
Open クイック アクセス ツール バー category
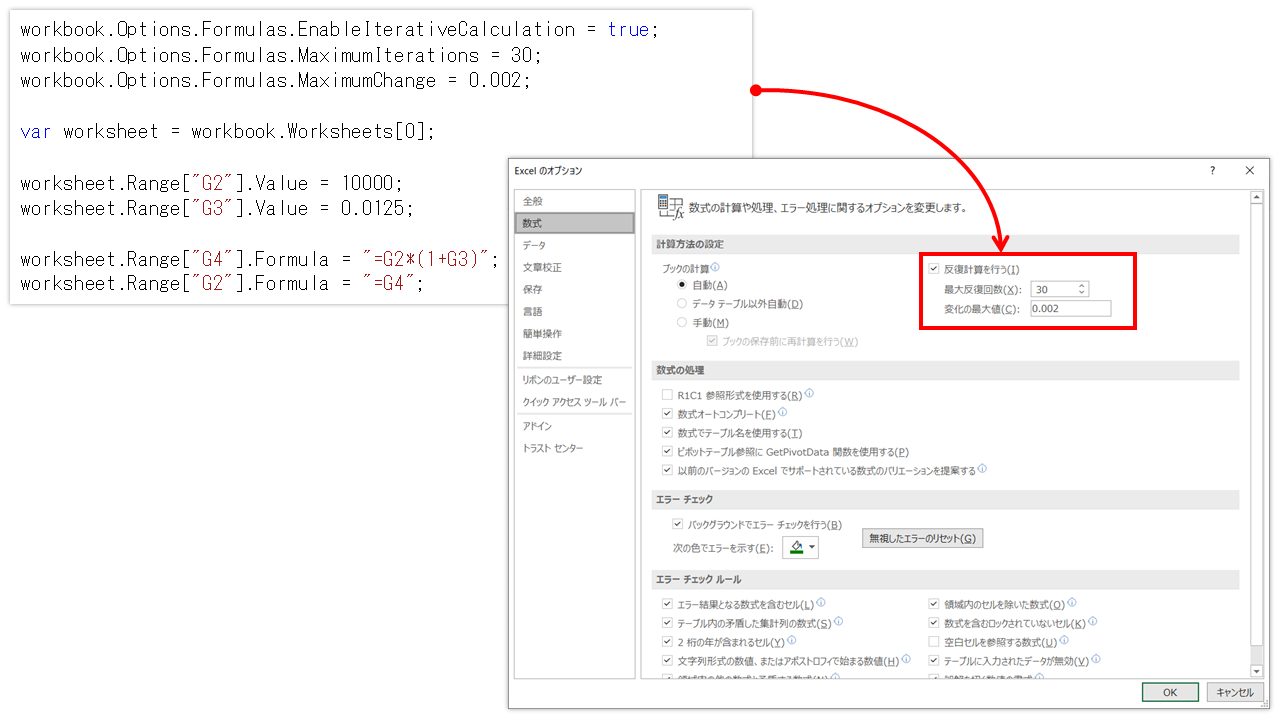tap(575, 402)
